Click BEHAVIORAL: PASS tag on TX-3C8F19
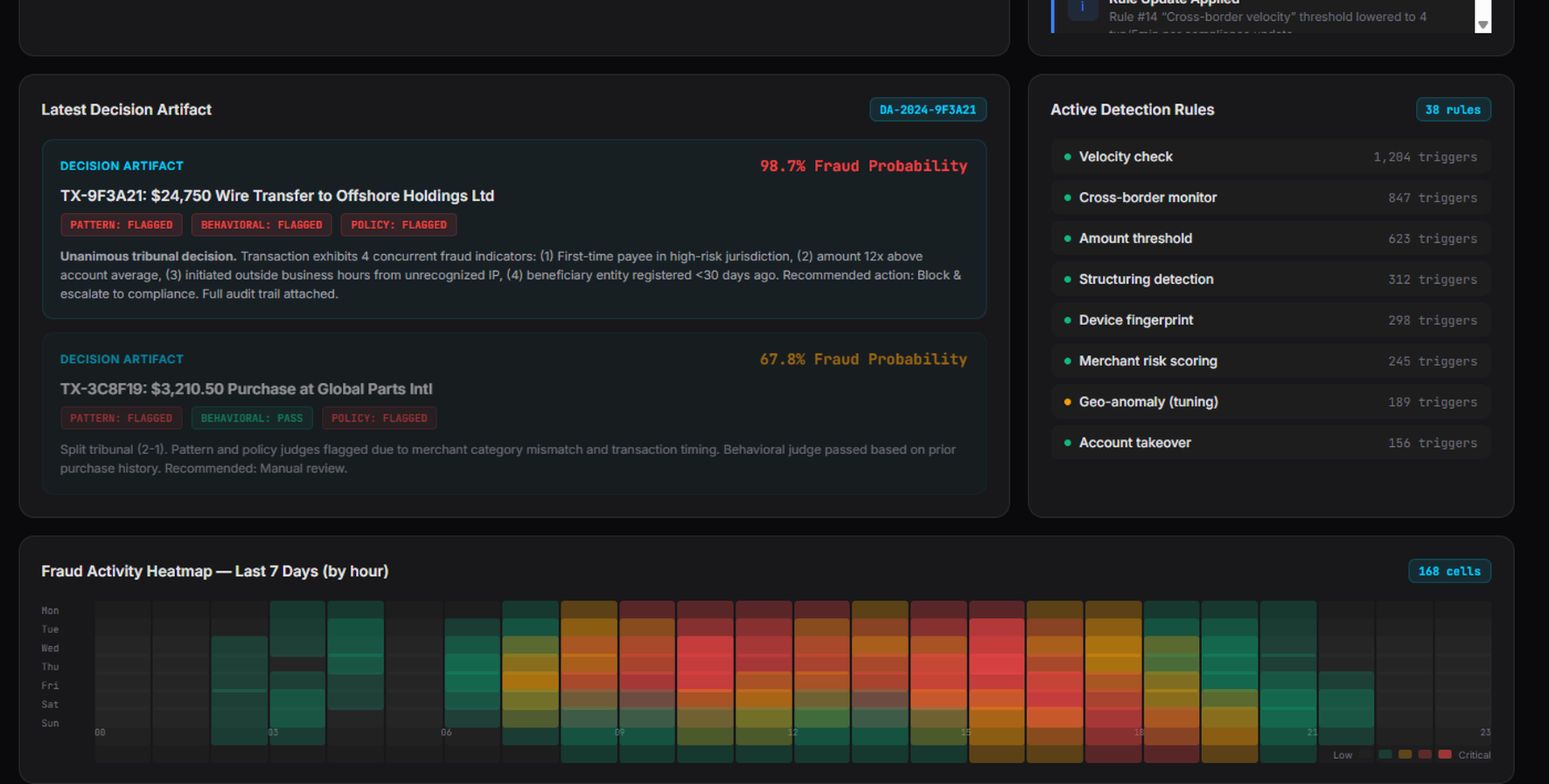 pyautogui.click(x=252, y=418)
